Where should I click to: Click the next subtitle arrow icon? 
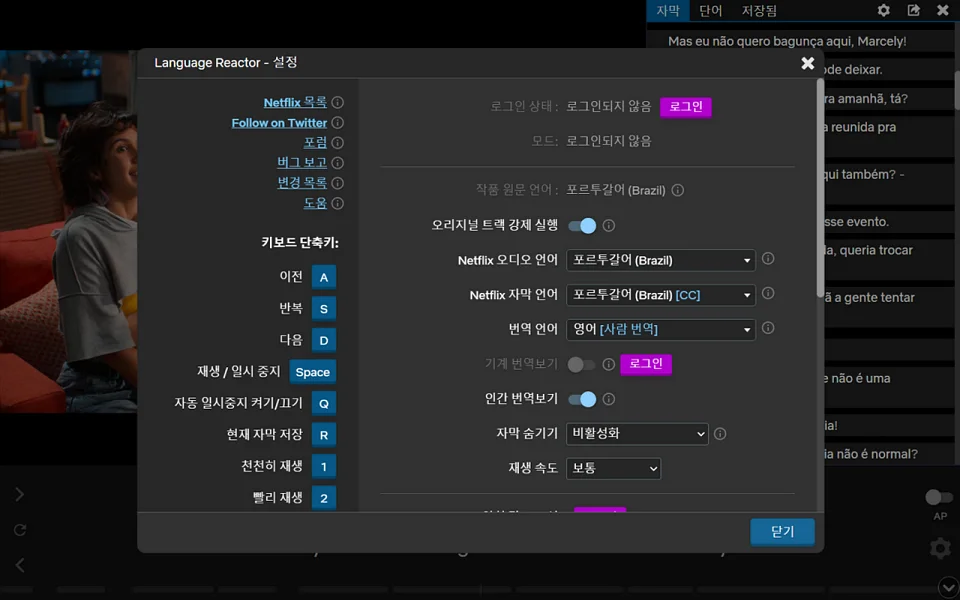pos(18,493)
